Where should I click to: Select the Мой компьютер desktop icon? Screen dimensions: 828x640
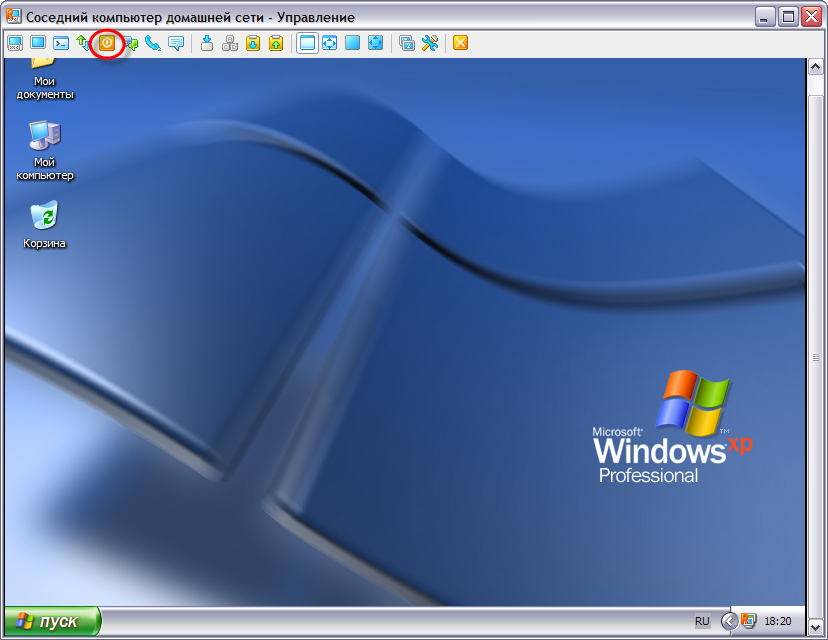click(x=45, y=150)
